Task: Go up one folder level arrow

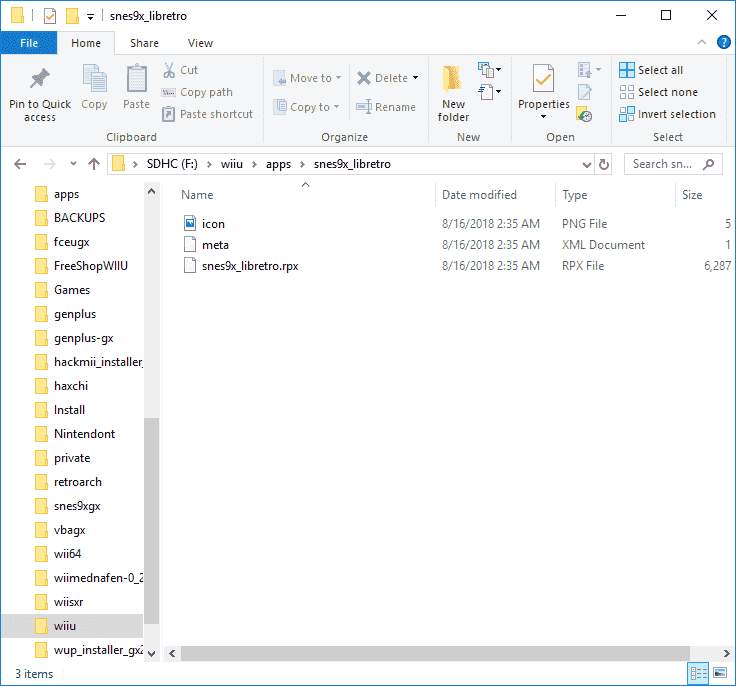Action: pyautogui.click(x=94, y=164)
